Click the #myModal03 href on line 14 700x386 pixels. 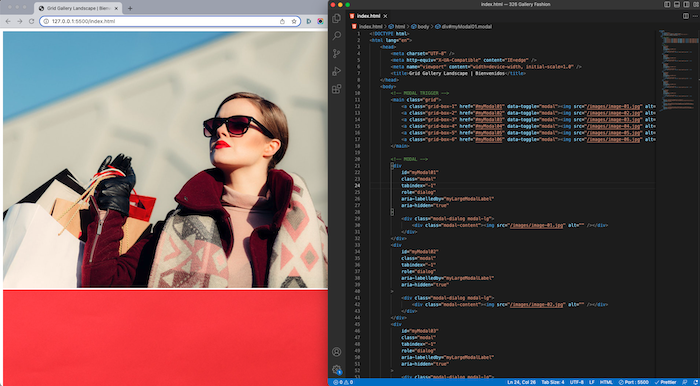pyautogui.click(x=490, y=119)
